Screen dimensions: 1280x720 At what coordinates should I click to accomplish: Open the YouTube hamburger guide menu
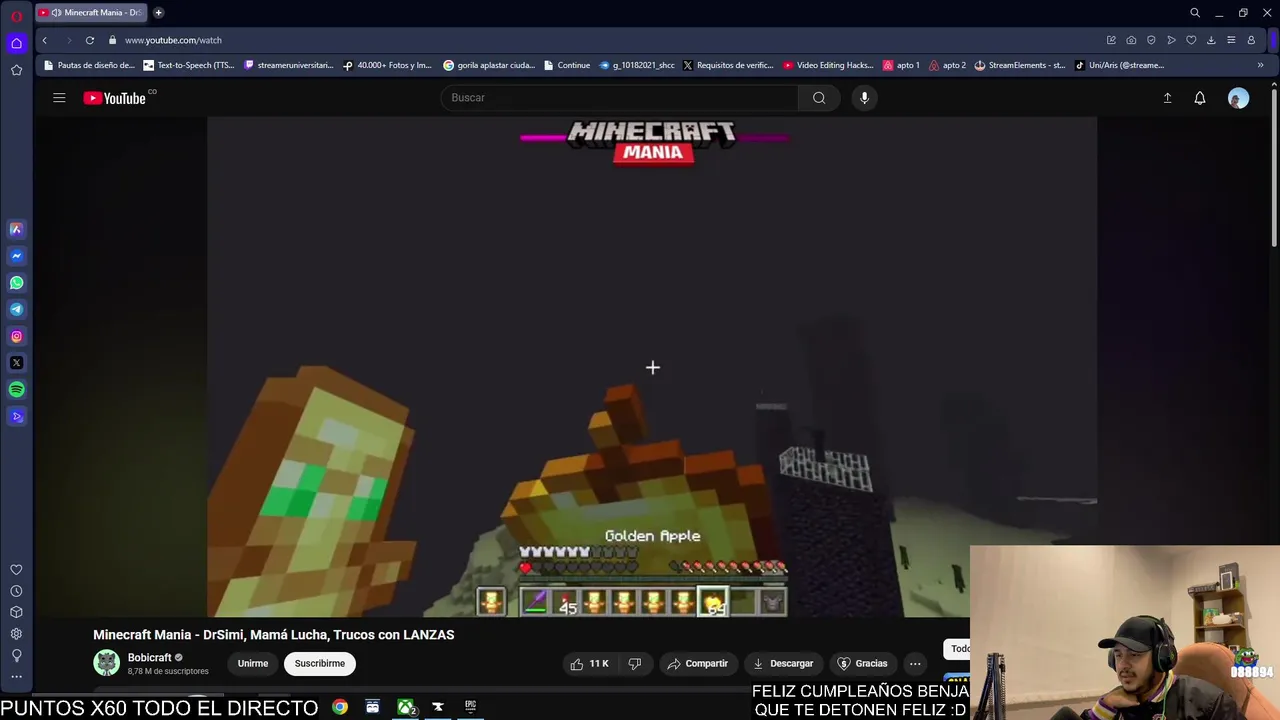59,97
